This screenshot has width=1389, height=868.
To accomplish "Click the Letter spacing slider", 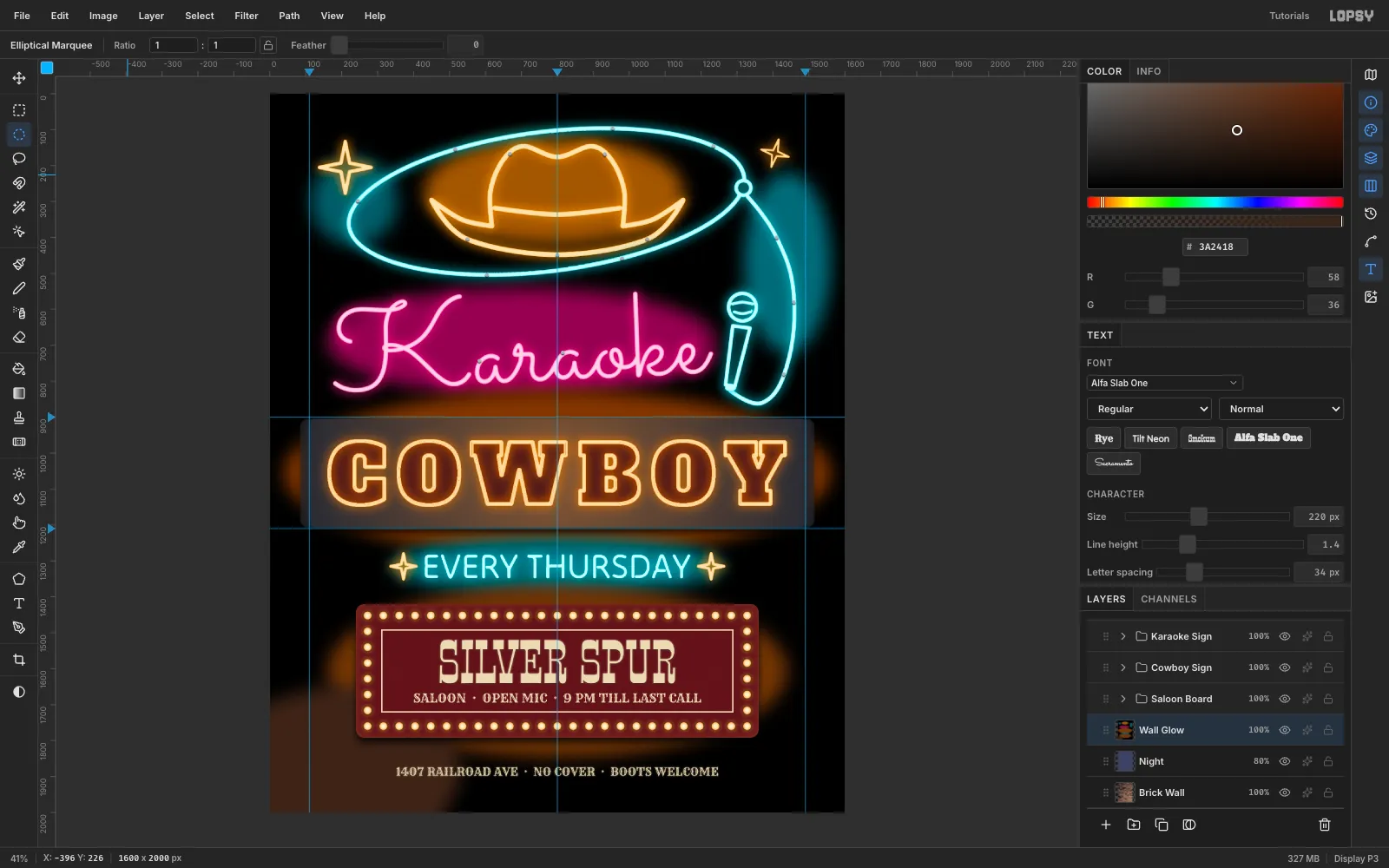I will (x=1224, y=572).
